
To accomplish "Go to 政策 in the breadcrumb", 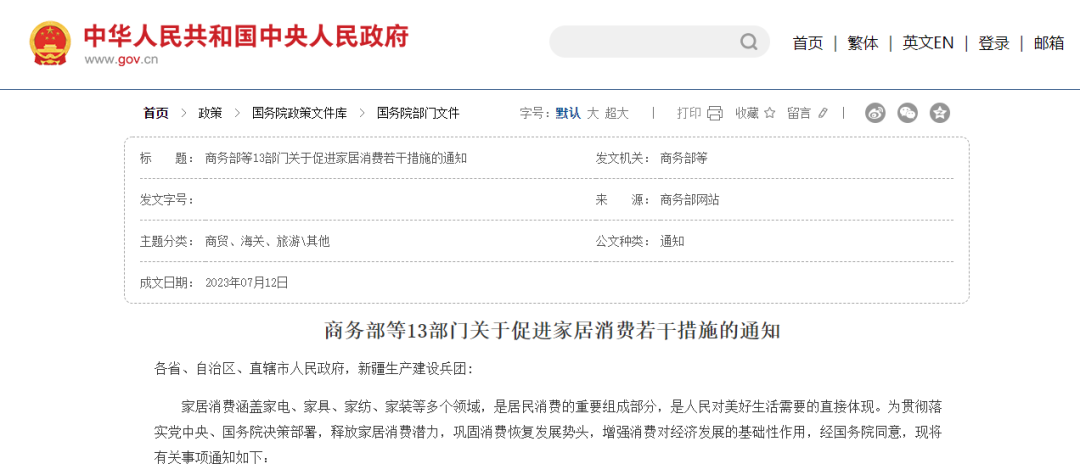I will (x=210, y=114).
